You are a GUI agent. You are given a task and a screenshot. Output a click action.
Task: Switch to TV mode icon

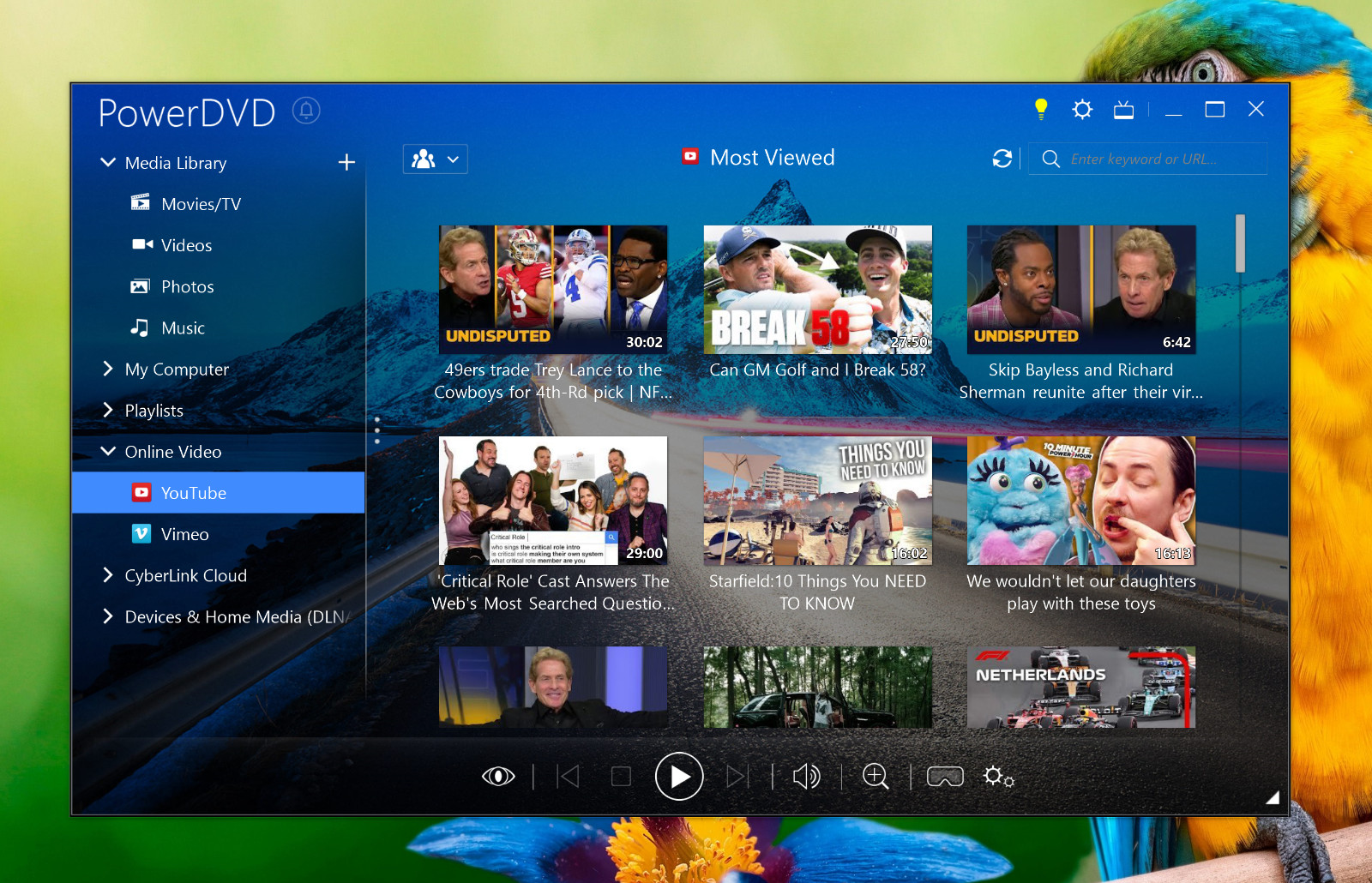tap(1123, 109)
